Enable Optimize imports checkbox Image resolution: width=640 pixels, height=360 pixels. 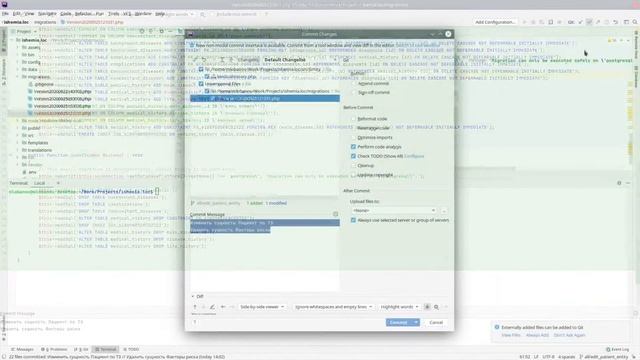click(353, 138)
